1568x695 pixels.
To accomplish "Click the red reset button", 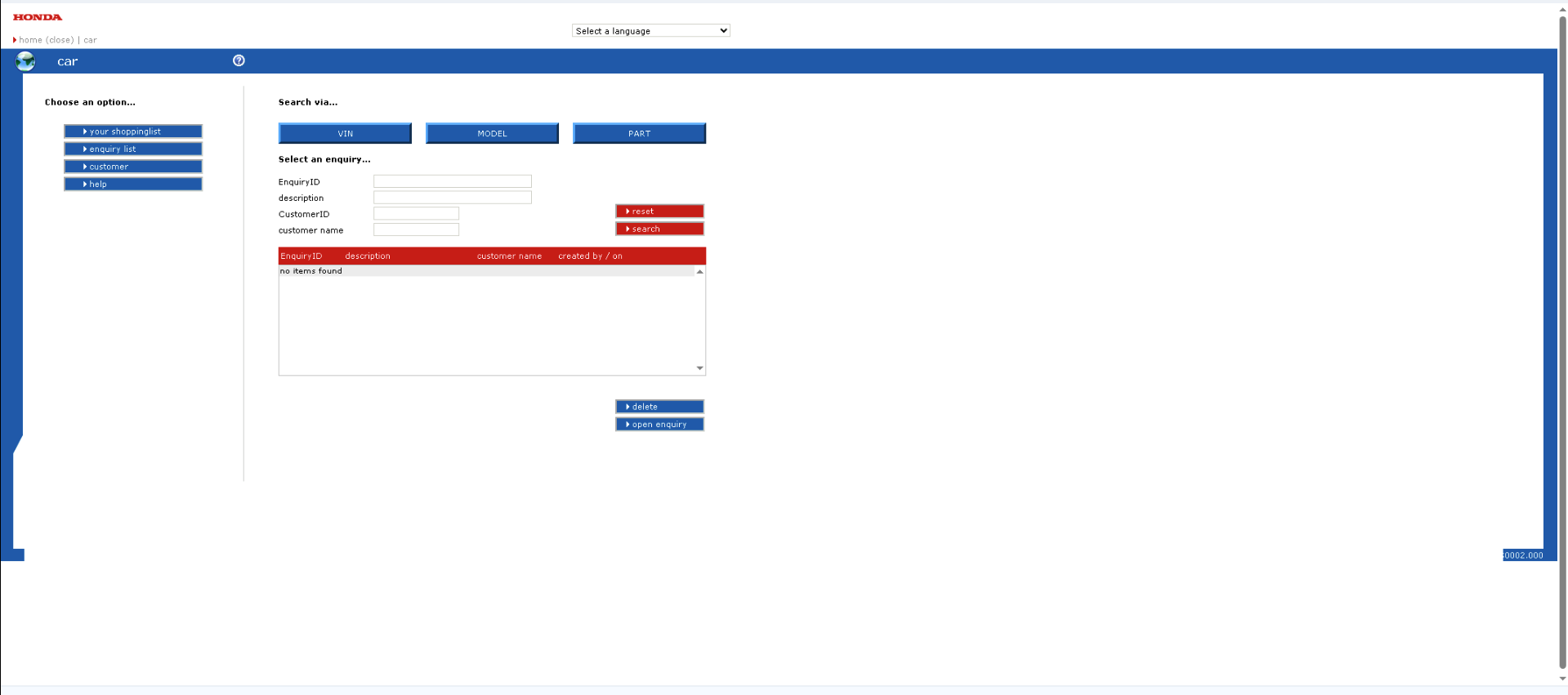I will pos(659,212).
